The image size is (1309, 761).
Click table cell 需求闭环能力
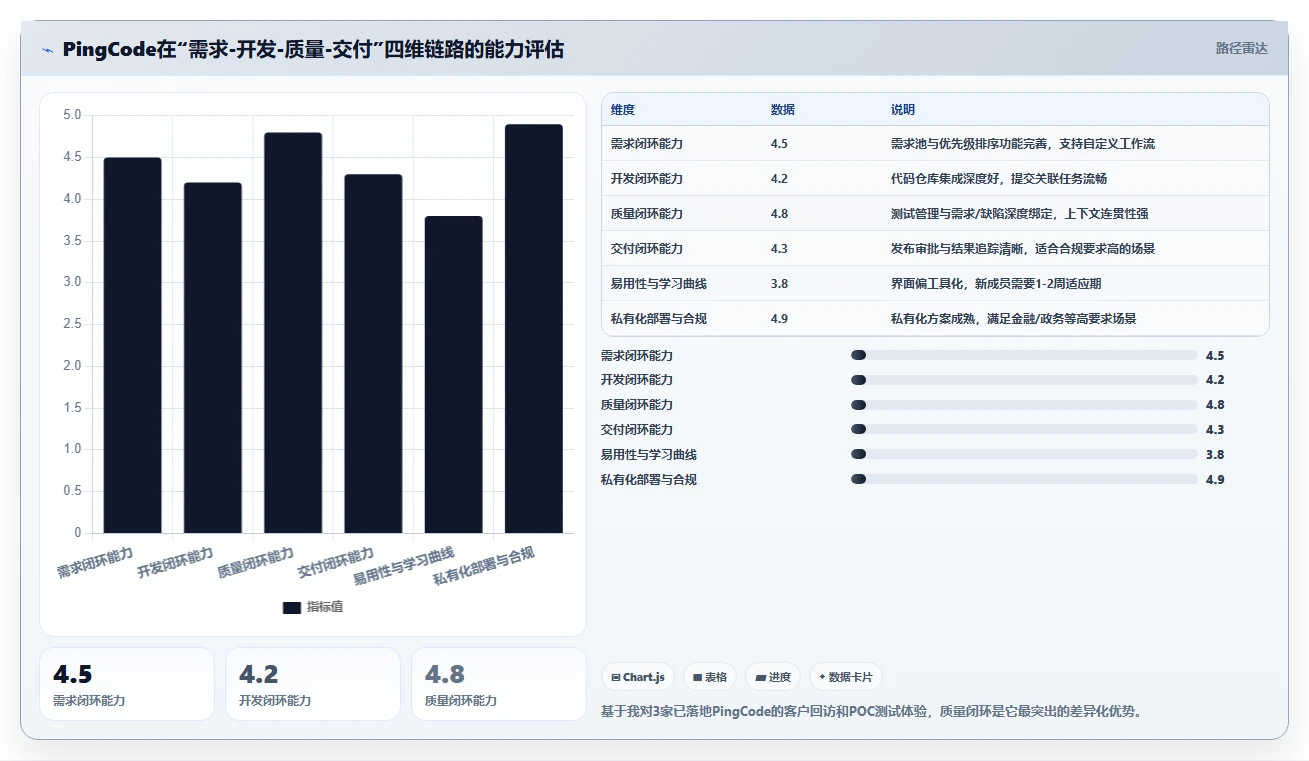(x=647, y=144)
